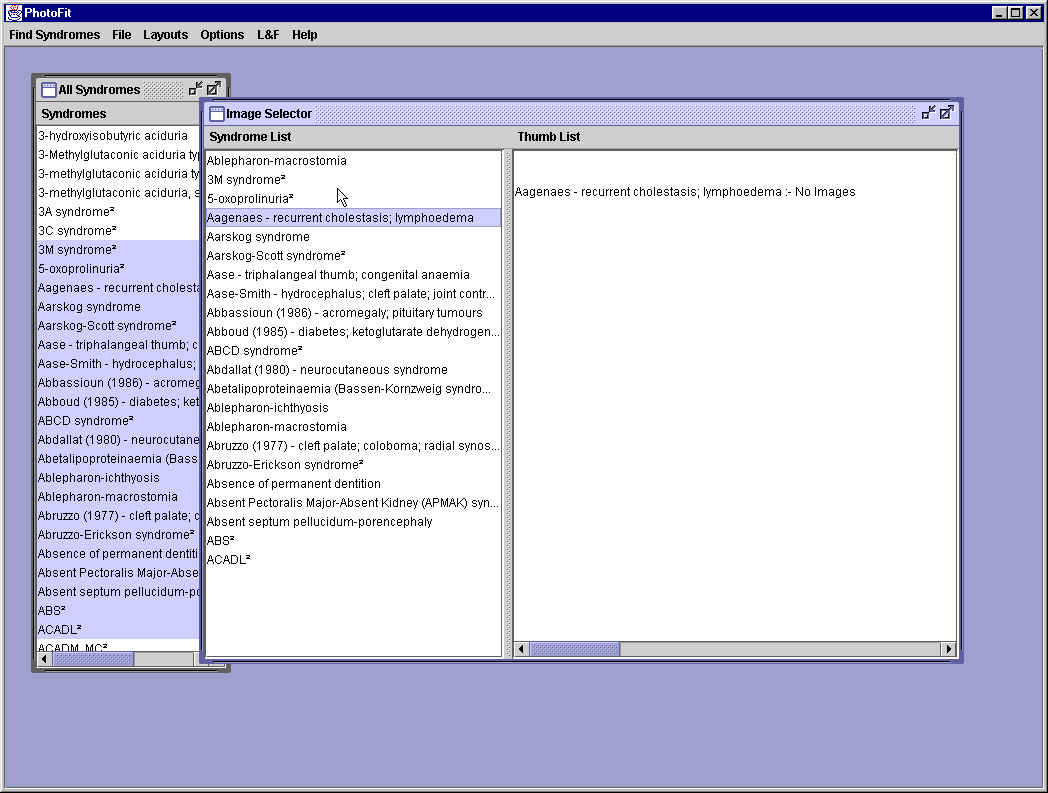Iconify the All Syndromes panel
This screenshot has width=1048, height=793.
click(195, 89)
